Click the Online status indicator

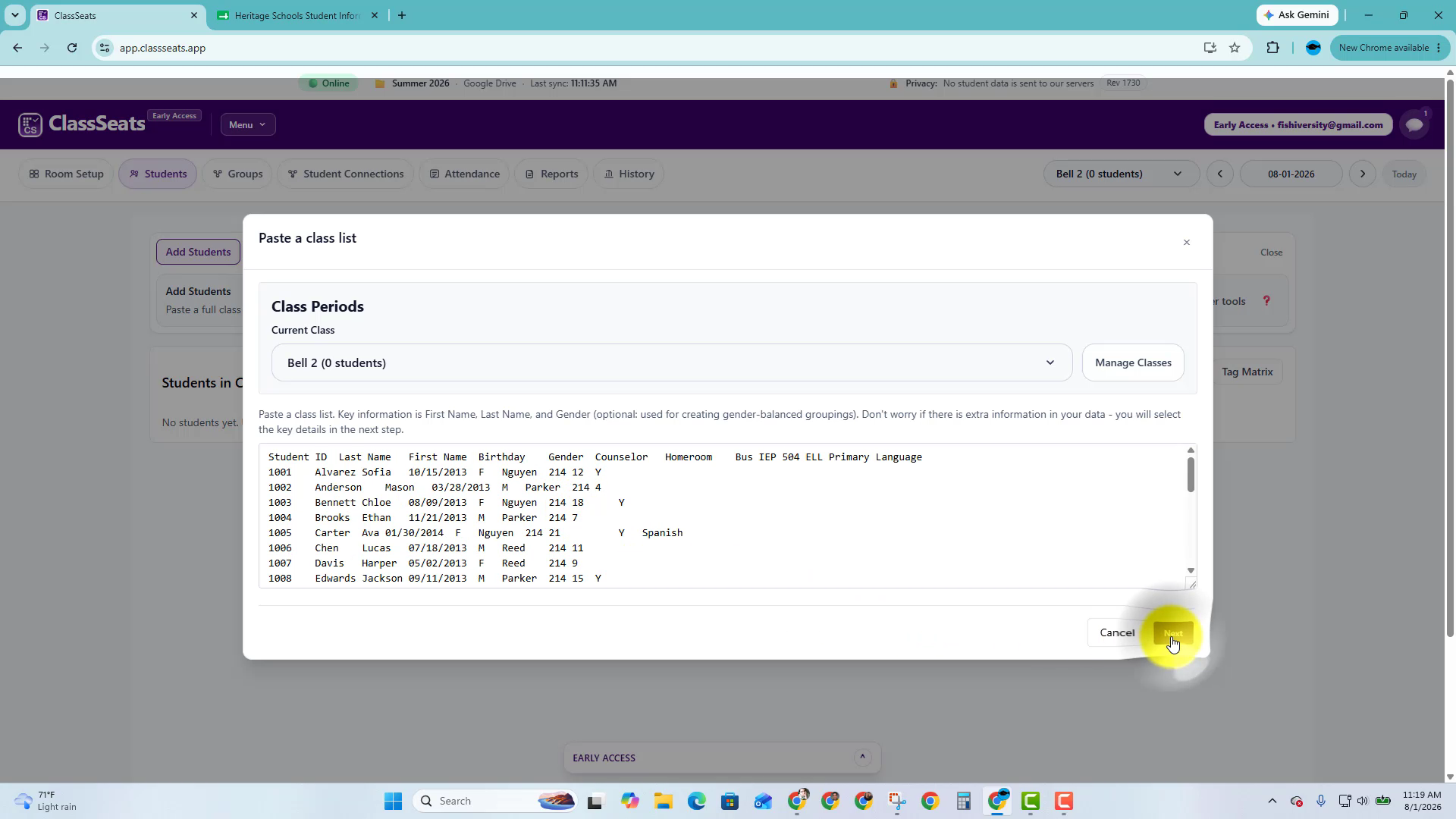point(329,83)
